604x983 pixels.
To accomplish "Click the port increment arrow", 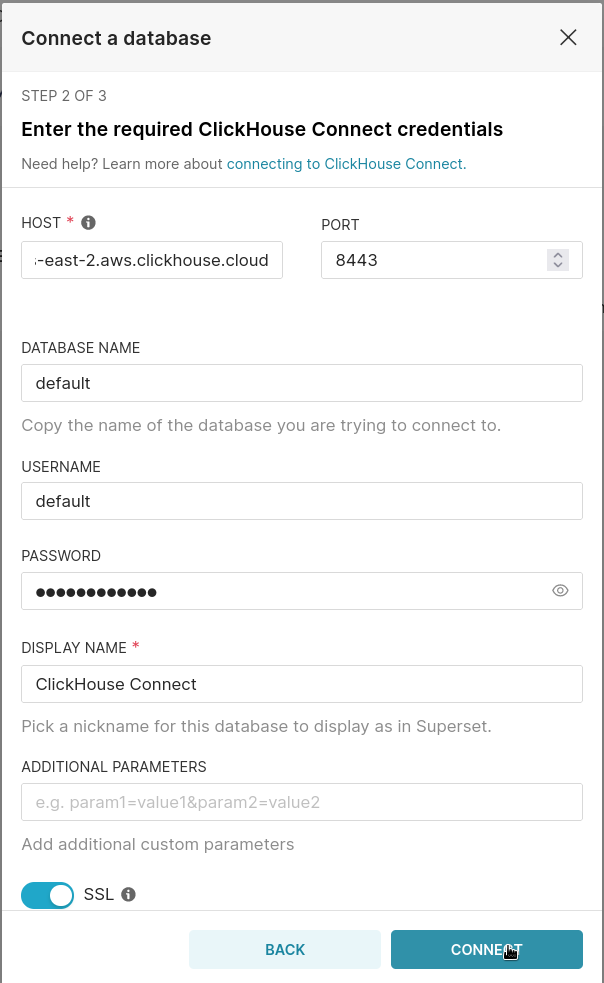I will click(x=558, y=255).
